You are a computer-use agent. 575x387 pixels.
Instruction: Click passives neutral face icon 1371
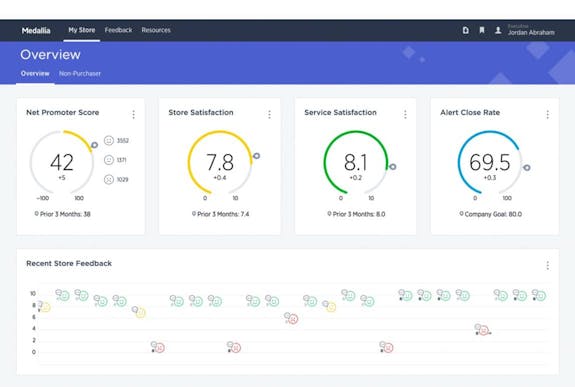(x=109, y=160)
